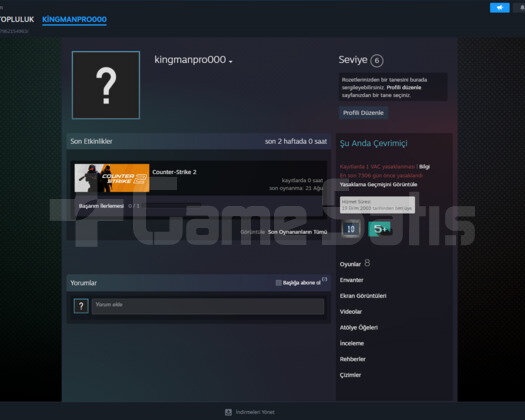Click the İndirmeleri Yönet downloads icon
This screenshot has width=525, height=420.
tap(228, 412)
